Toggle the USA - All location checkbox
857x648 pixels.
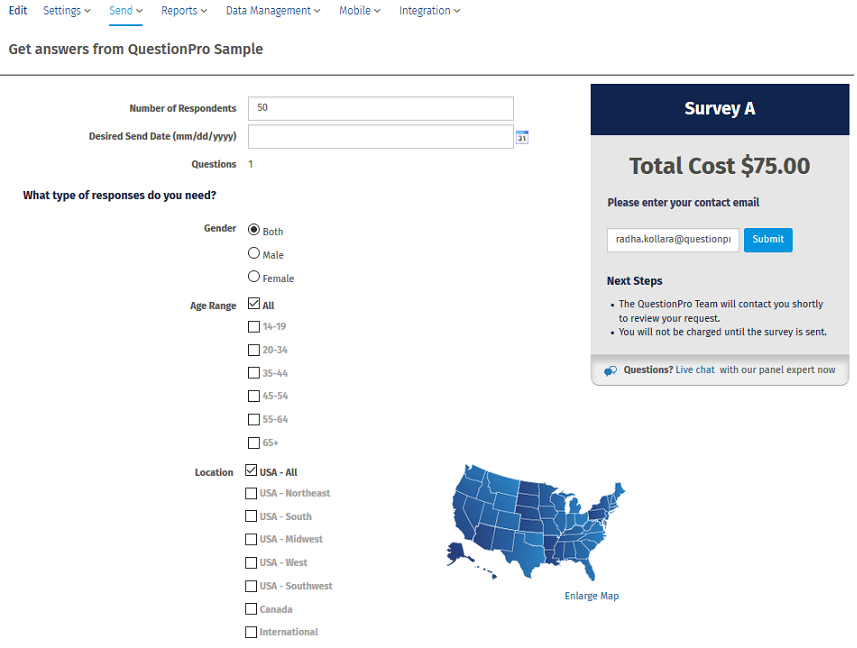coord(251,470)
